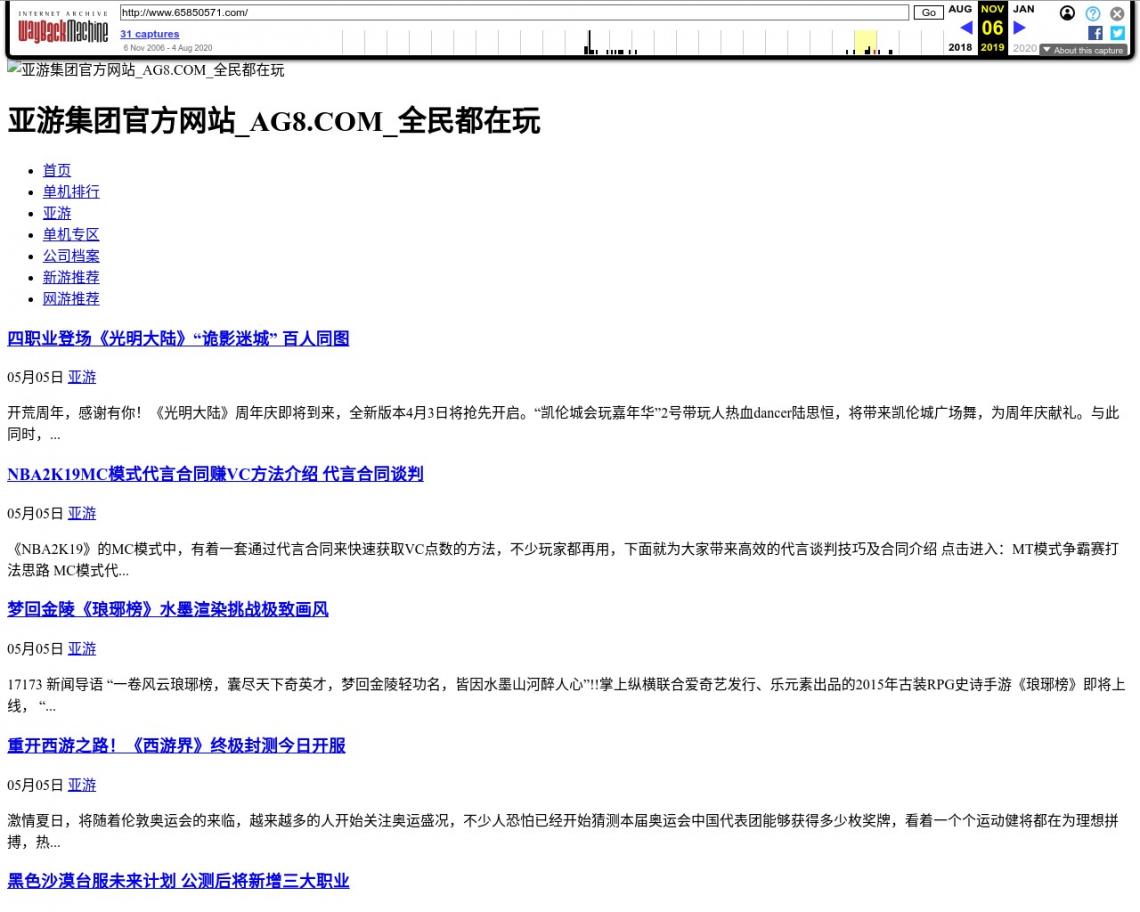Click 亚游 category link under 琅琊榜 article
1140x912 pixels.
tap(82, 649)
